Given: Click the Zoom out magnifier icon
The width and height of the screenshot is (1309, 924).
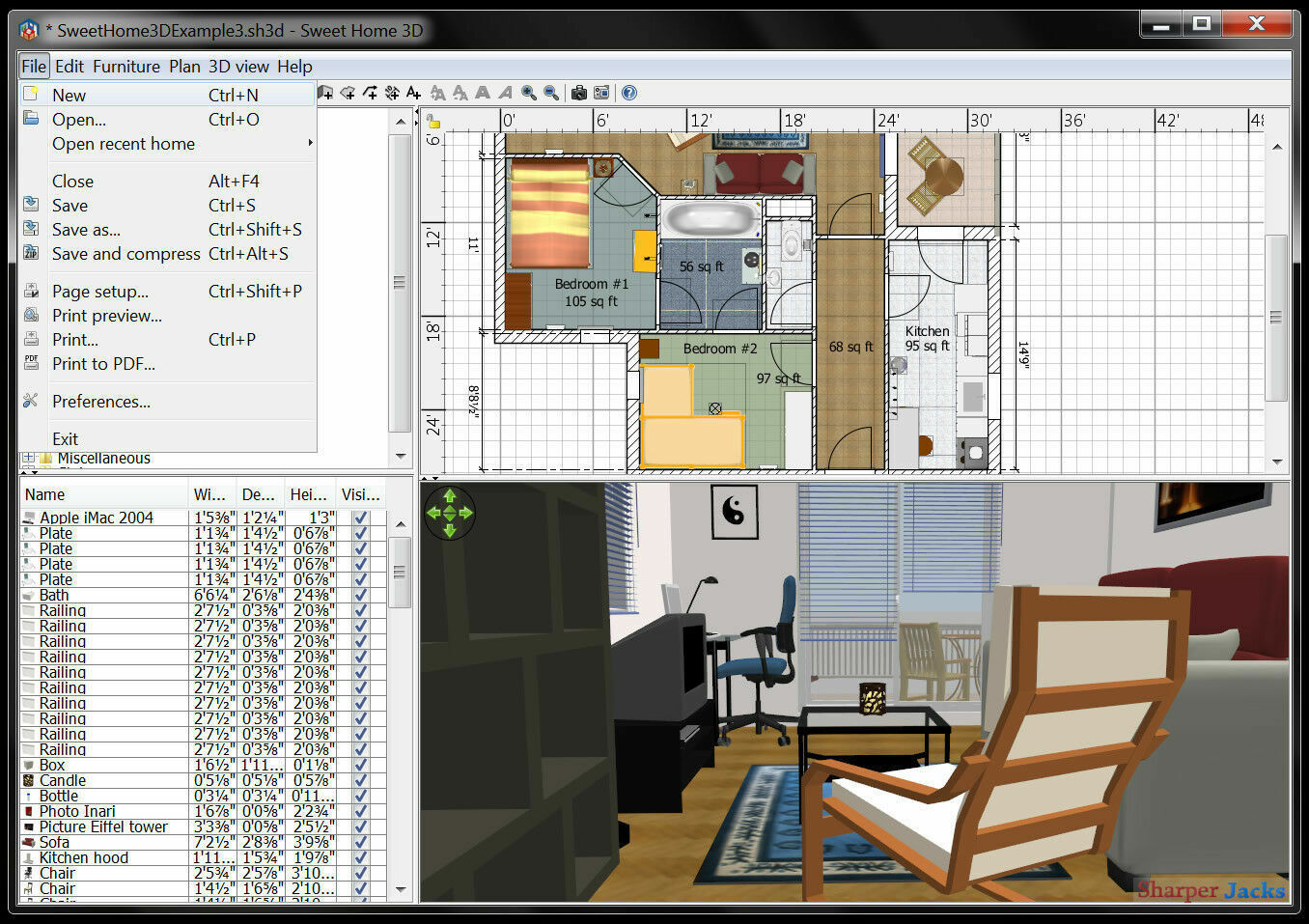Looking at the screenshot, I should (551, 93).
